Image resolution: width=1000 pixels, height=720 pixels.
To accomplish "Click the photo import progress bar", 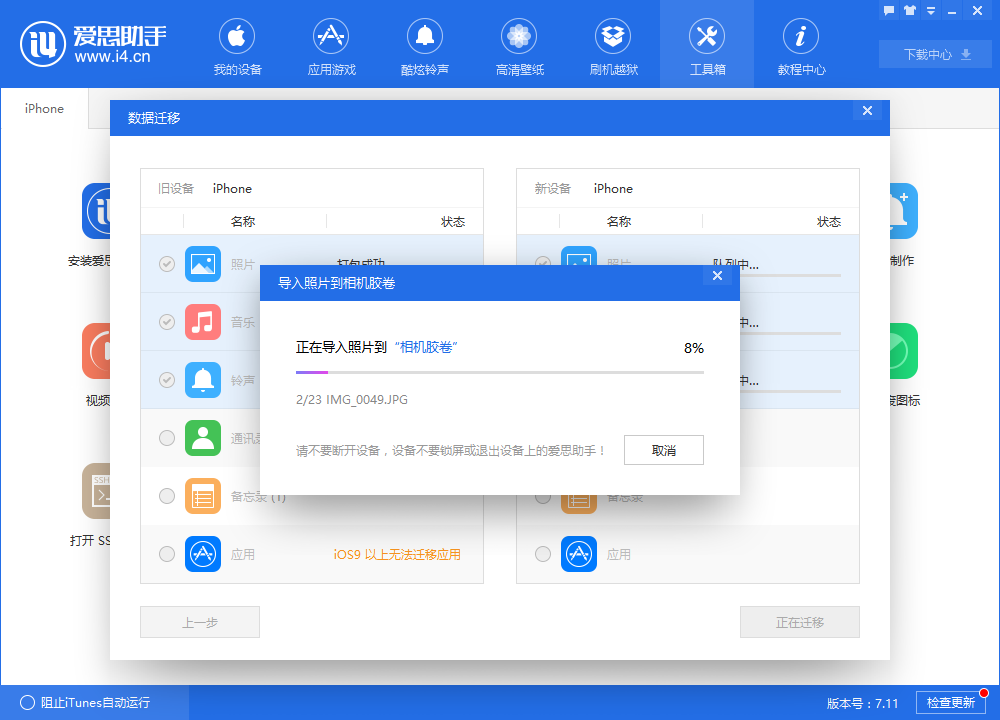I will (x=499, y=372).
